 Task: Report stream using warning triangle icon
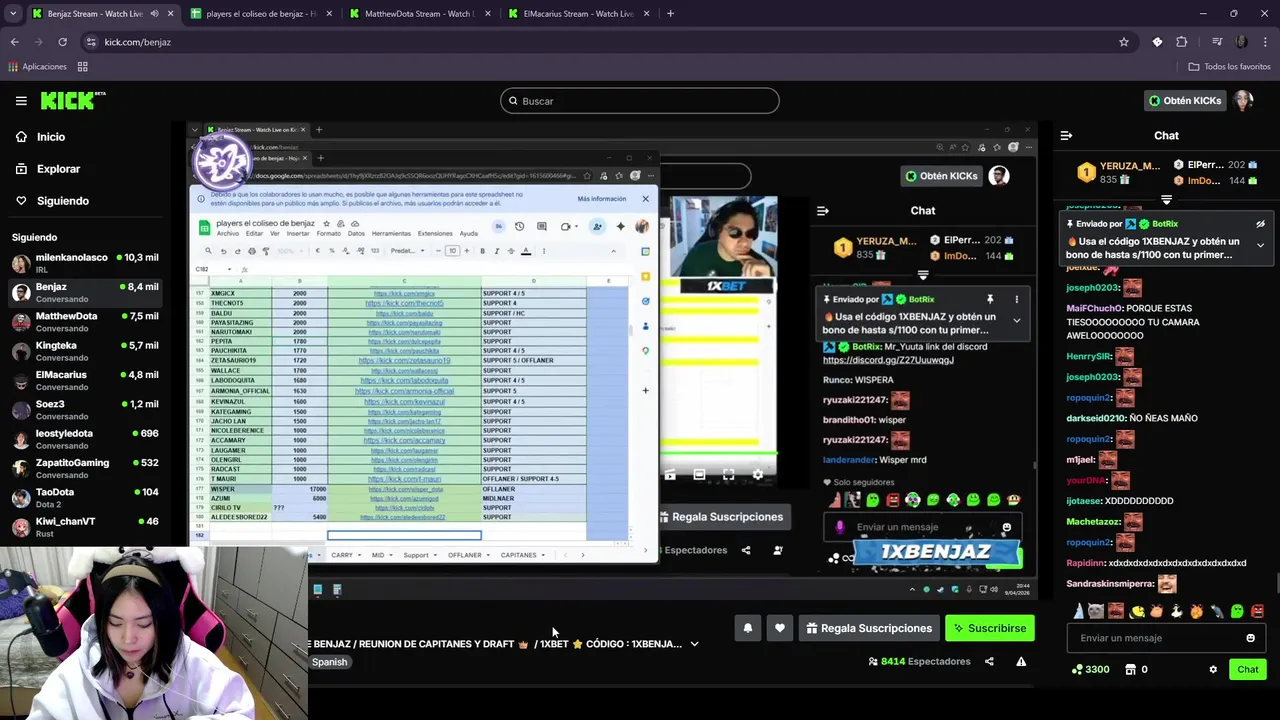pyautogui.click(x=1021, y=661)
